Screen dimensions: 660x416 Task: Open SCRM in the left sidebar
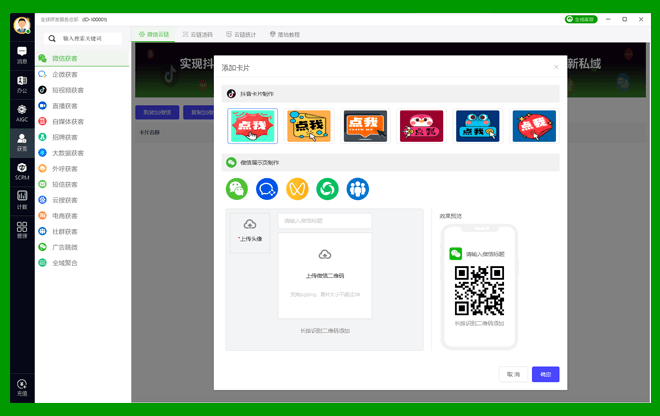tap(21, 170)
